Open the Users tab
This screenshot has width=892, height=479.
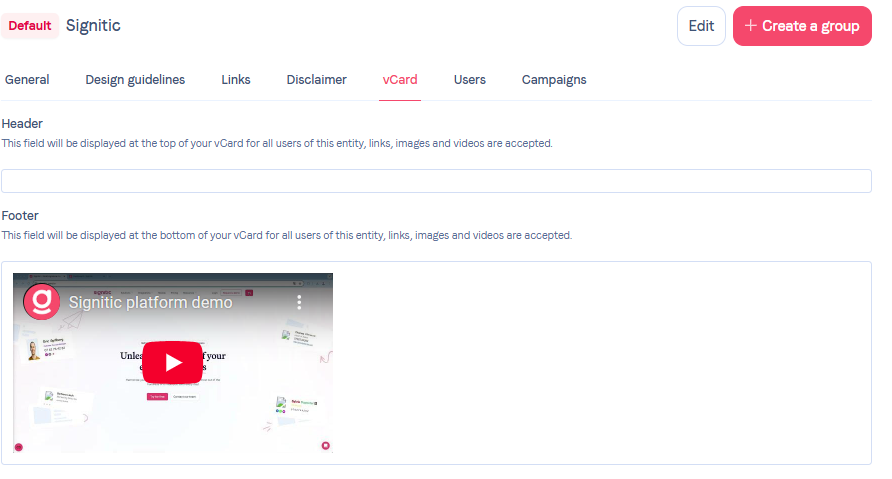470,80
